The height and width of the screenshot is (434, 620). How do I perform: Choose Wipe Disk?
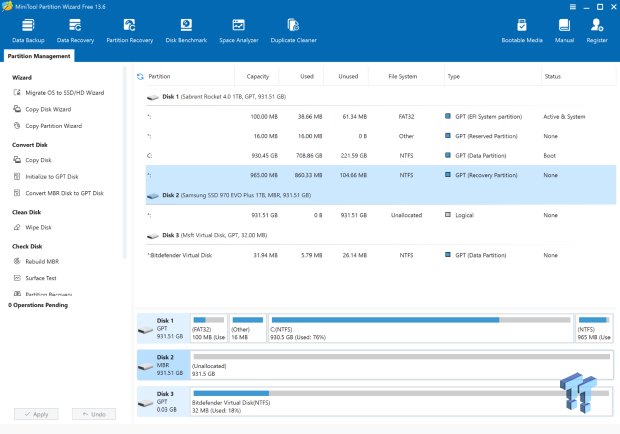[x=32, y=227]
